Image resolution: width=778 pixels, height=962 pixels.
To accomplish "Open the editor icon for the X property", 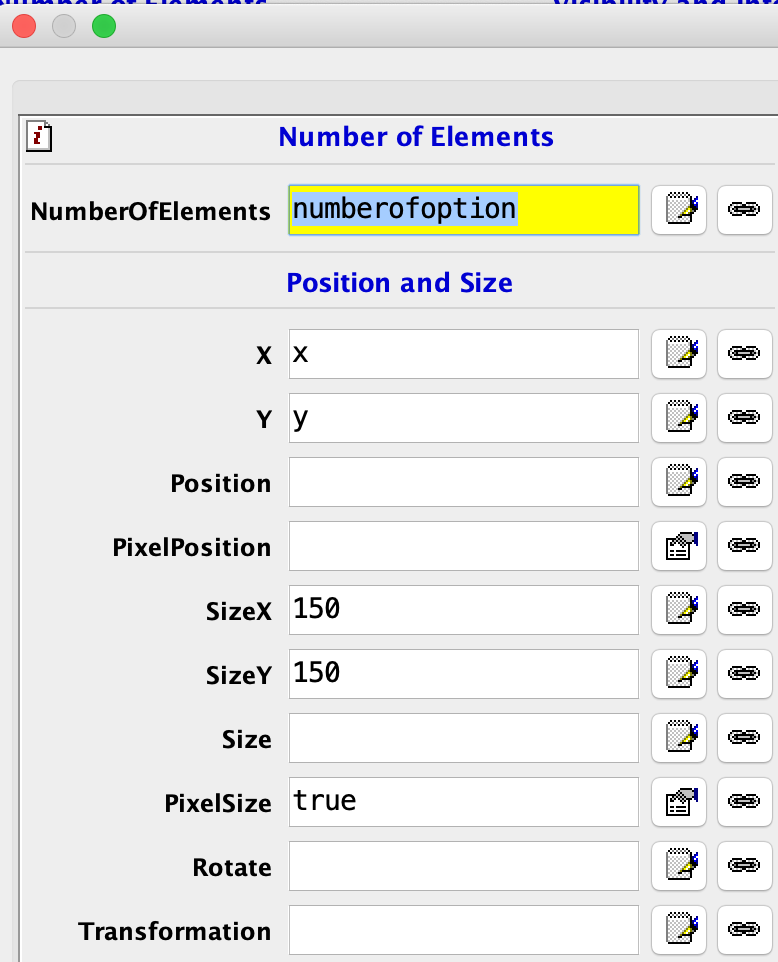I will [679, 354].
